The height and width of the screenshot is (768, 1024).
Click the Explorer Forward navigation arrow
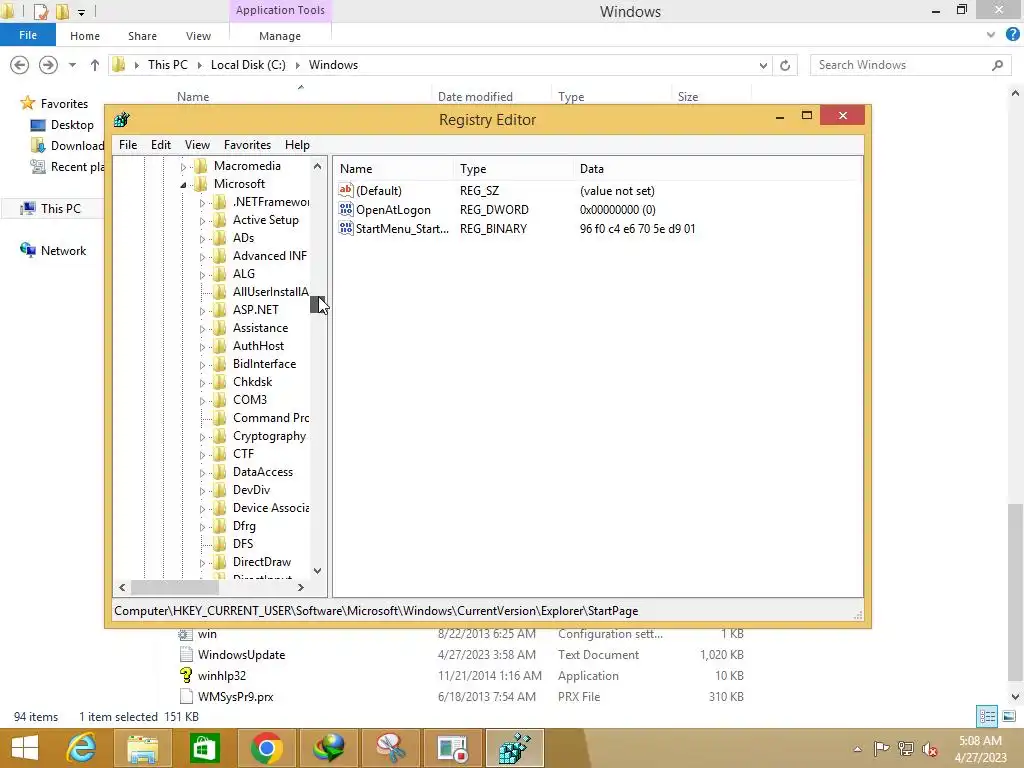click(x=48, y=65)
